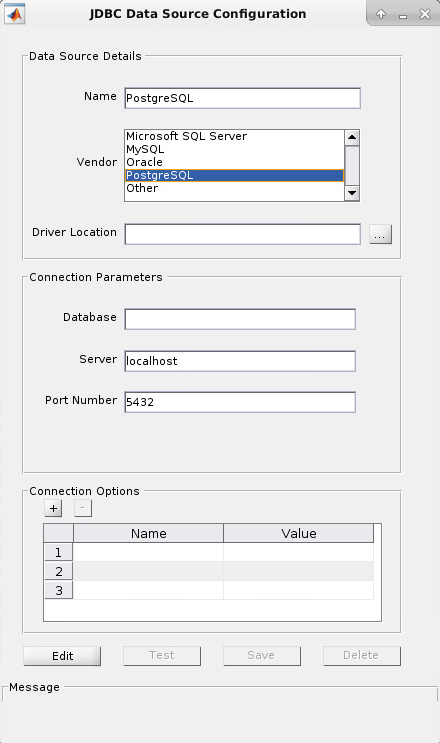
Task: Select PostgreSQL vendor list entry
Action: [x=234, y=175]
